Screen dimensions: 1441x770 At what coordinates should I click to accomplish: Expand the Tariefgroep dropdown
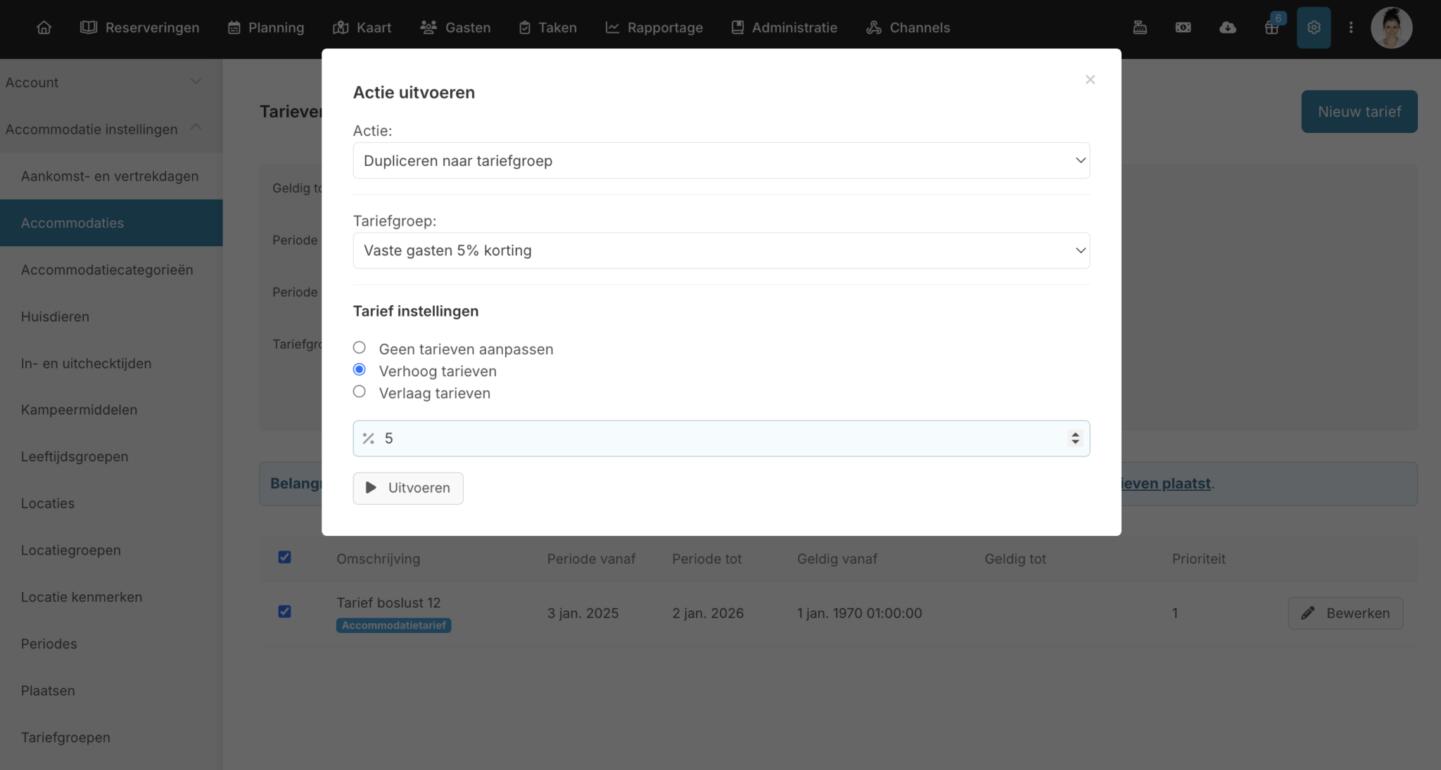(721, 251)
